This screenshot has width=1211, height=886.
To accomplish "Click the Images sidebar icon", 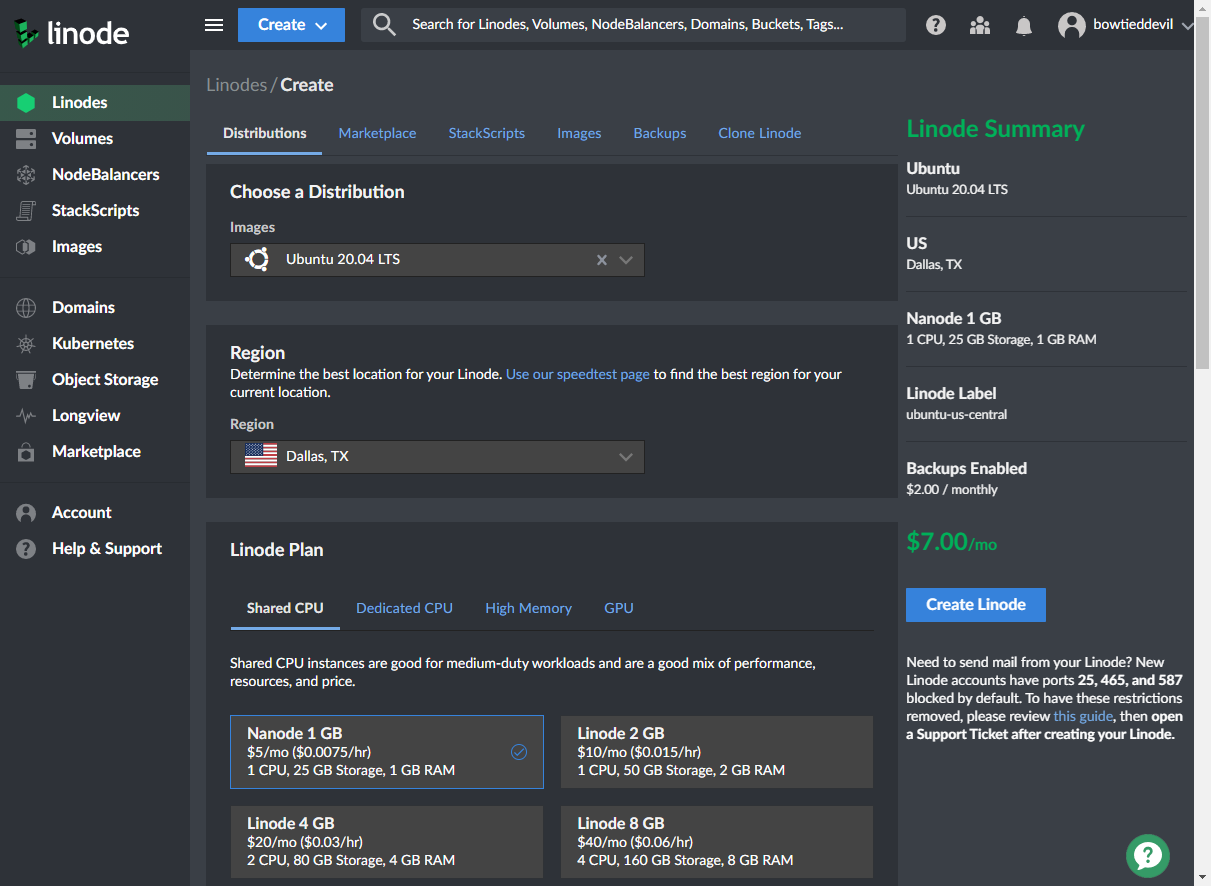I will click(x=26, y=247).
